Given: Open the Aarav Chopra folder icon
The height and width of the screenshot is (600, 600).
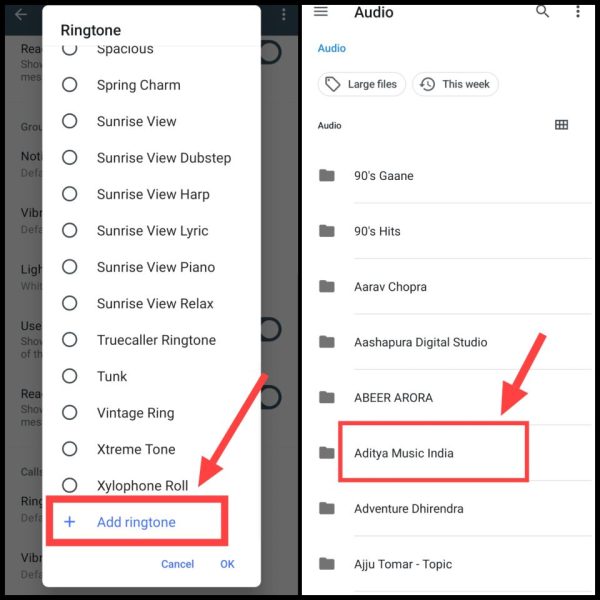Looking at the screenshot, I should click(327, 286).
